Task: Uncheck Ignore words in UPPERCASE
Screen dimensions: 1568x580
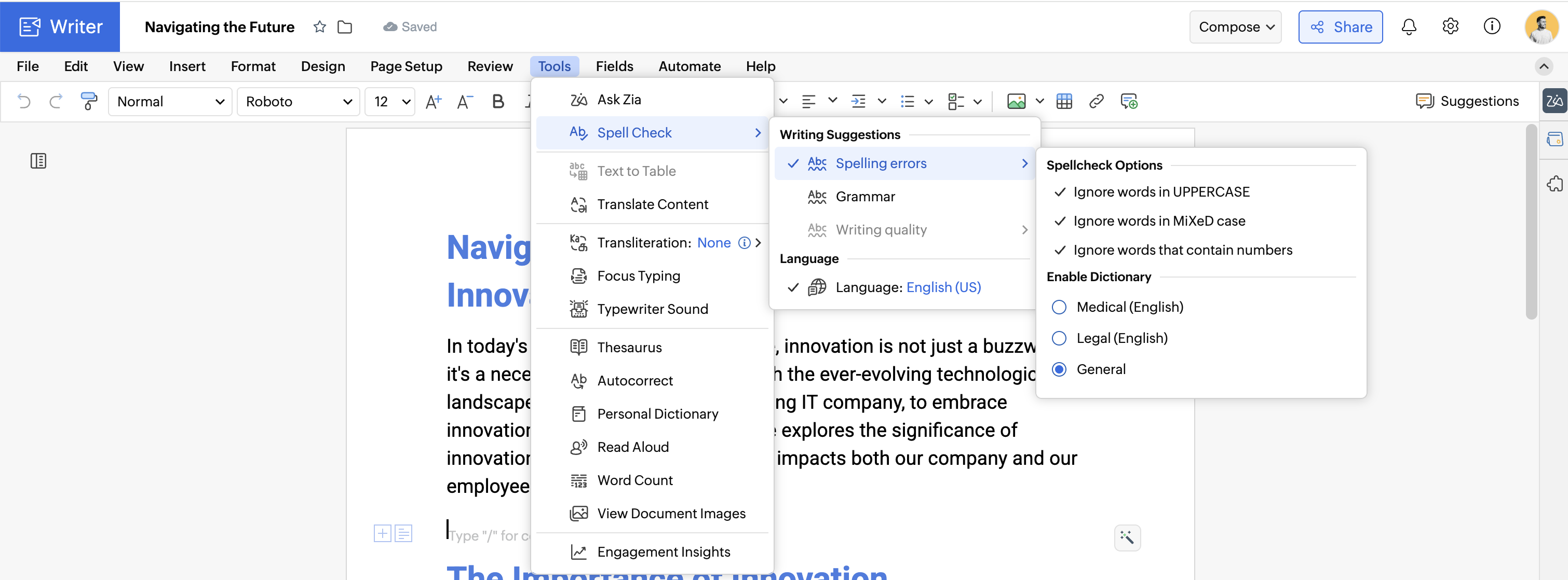Action: click(x=1161, y=192)
